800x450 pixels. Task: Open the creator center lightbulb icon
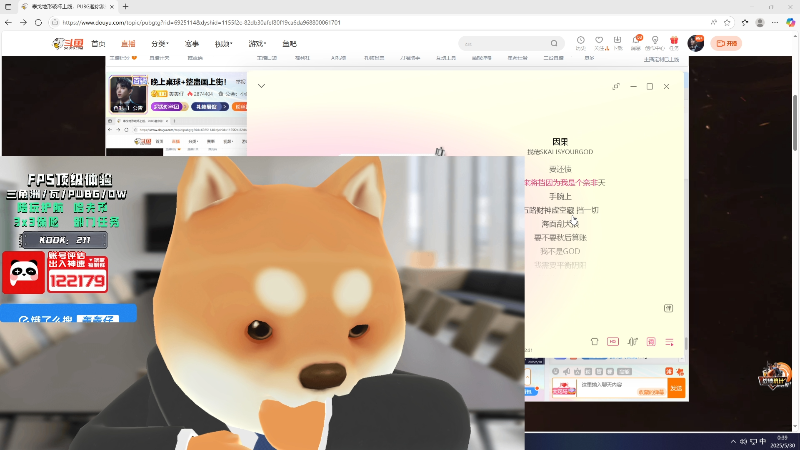pos(655,40)
